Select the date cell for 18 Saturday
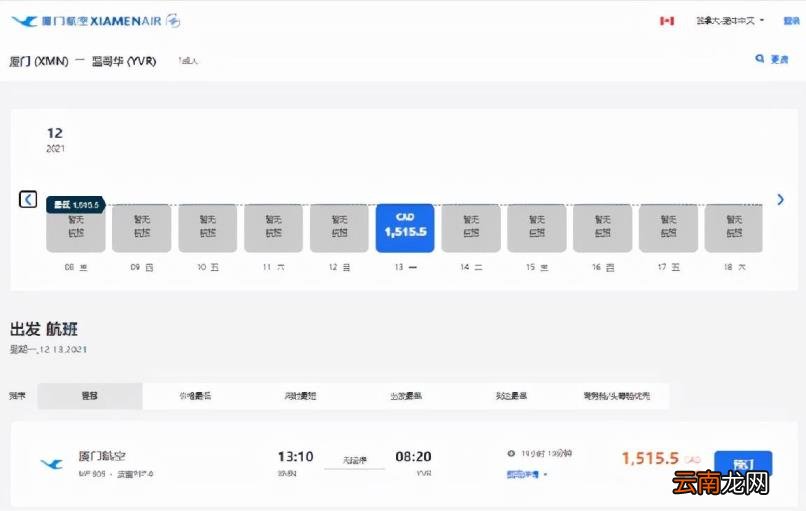This screenshot has height=511, width=806. [734, 229]
